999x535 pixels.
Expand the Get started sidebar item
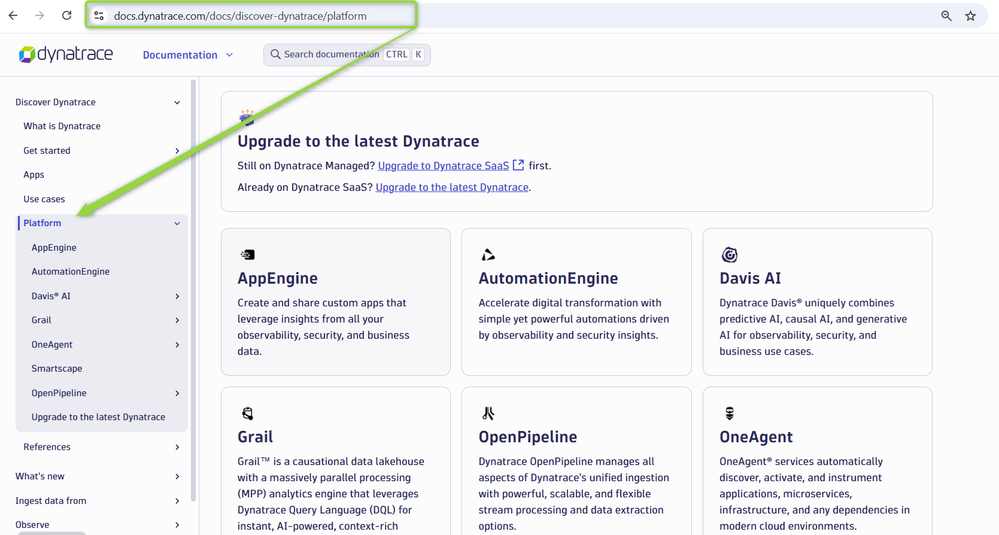tap(177, 151)
